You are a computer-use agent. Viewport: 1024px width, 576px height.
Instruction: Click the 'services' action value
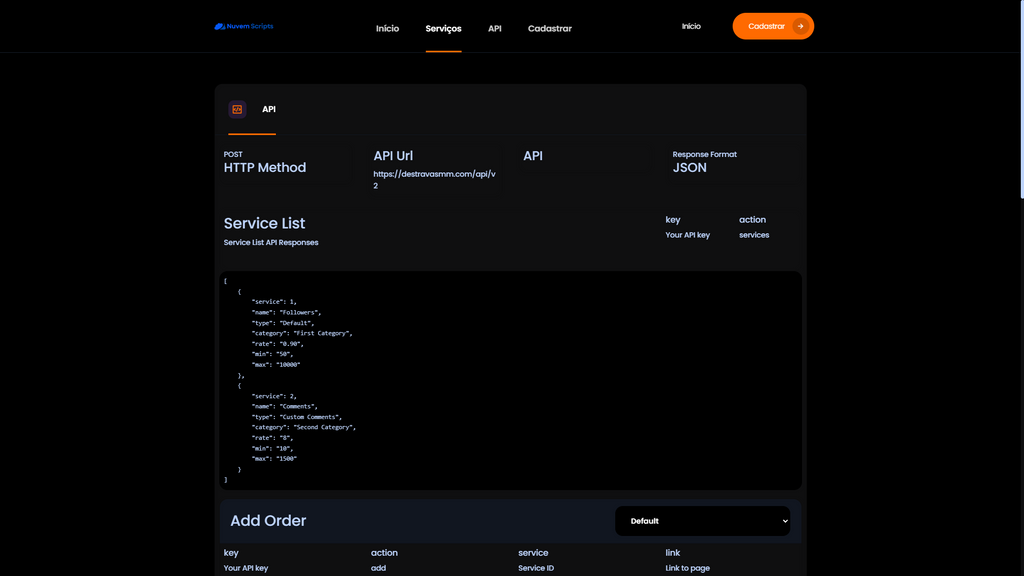754,235
